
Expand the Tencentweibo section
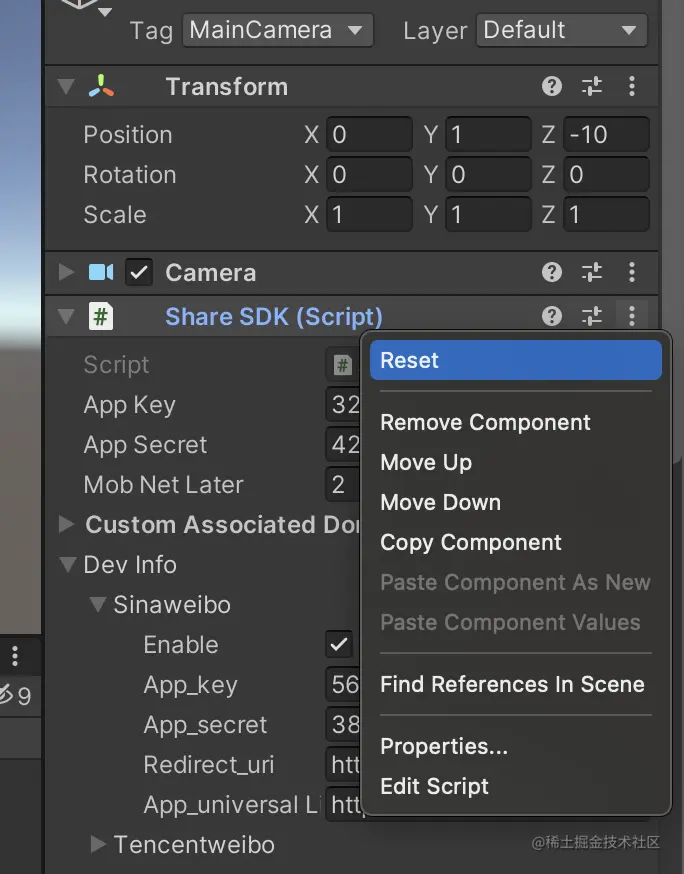coord(98,844)
